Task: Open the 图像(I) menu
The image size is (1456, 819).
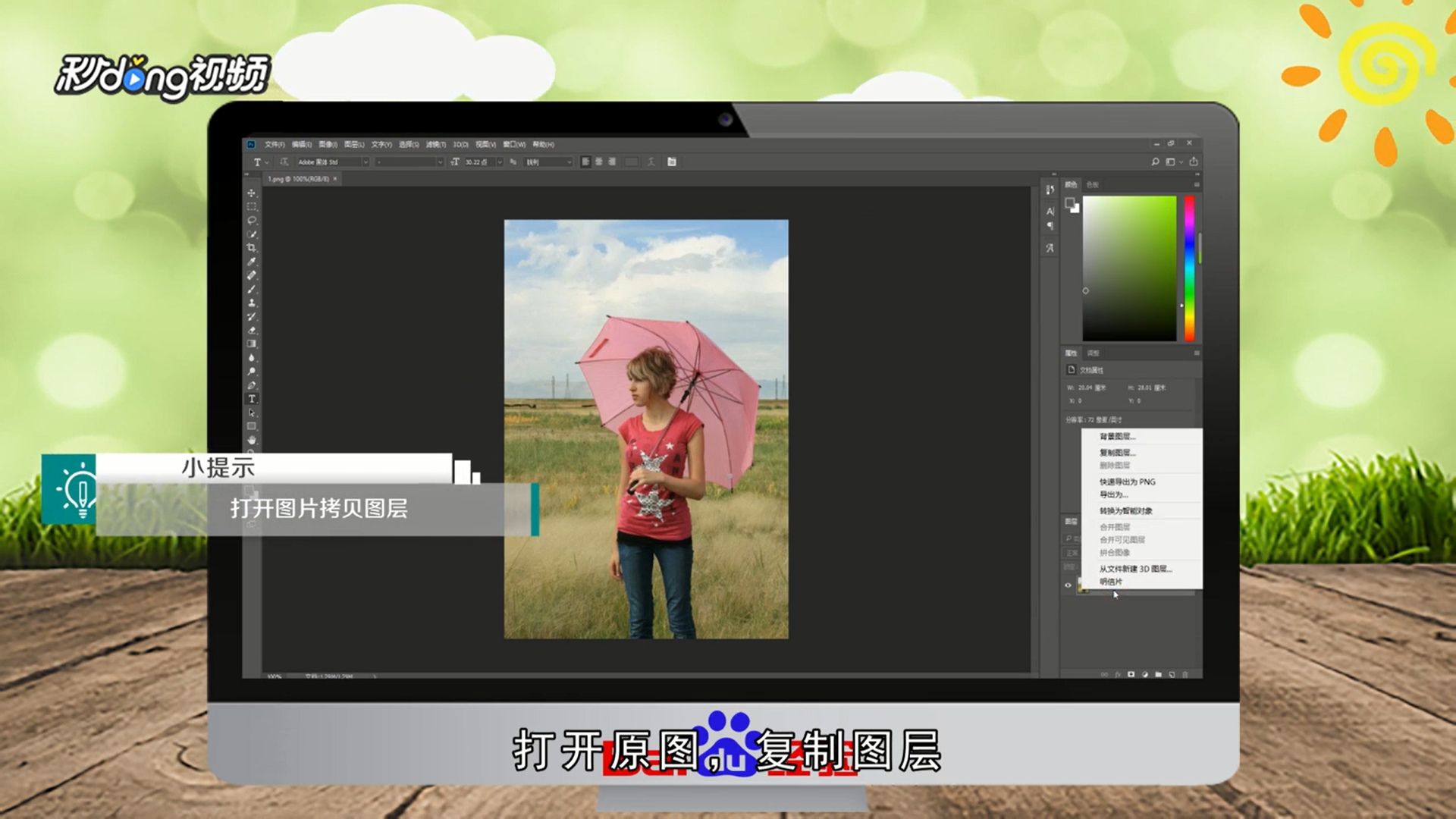Action: [x=328, y=144]
